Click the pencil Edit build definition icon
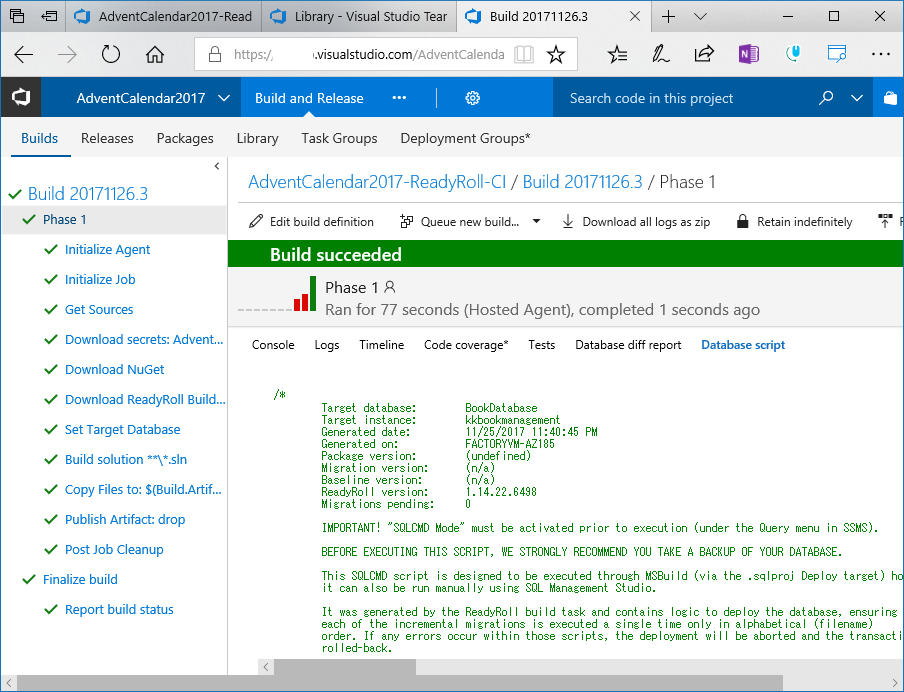 (256, 221)
